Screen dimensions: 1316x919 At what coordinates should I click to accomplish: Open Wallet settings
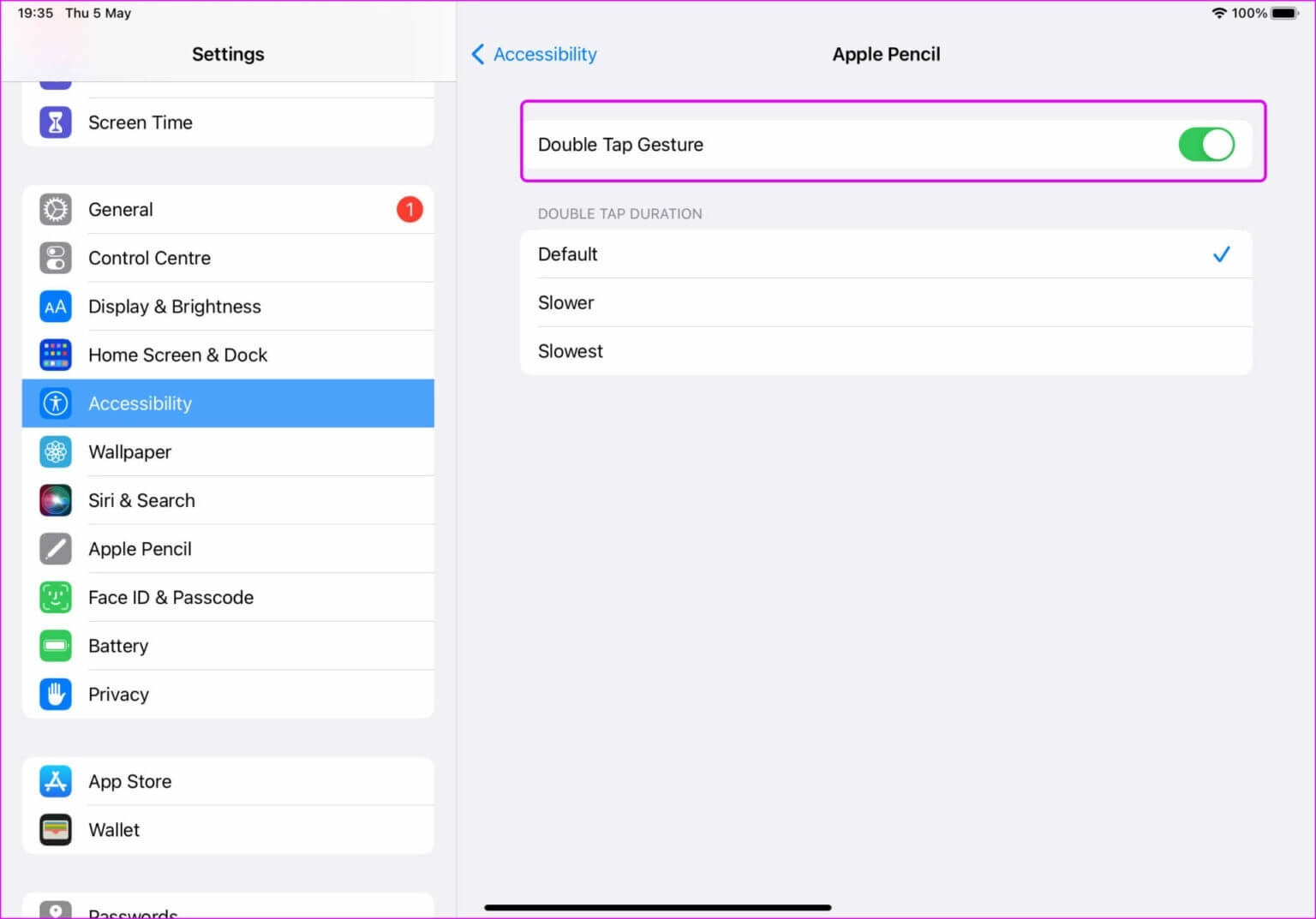tap(228, 830)
